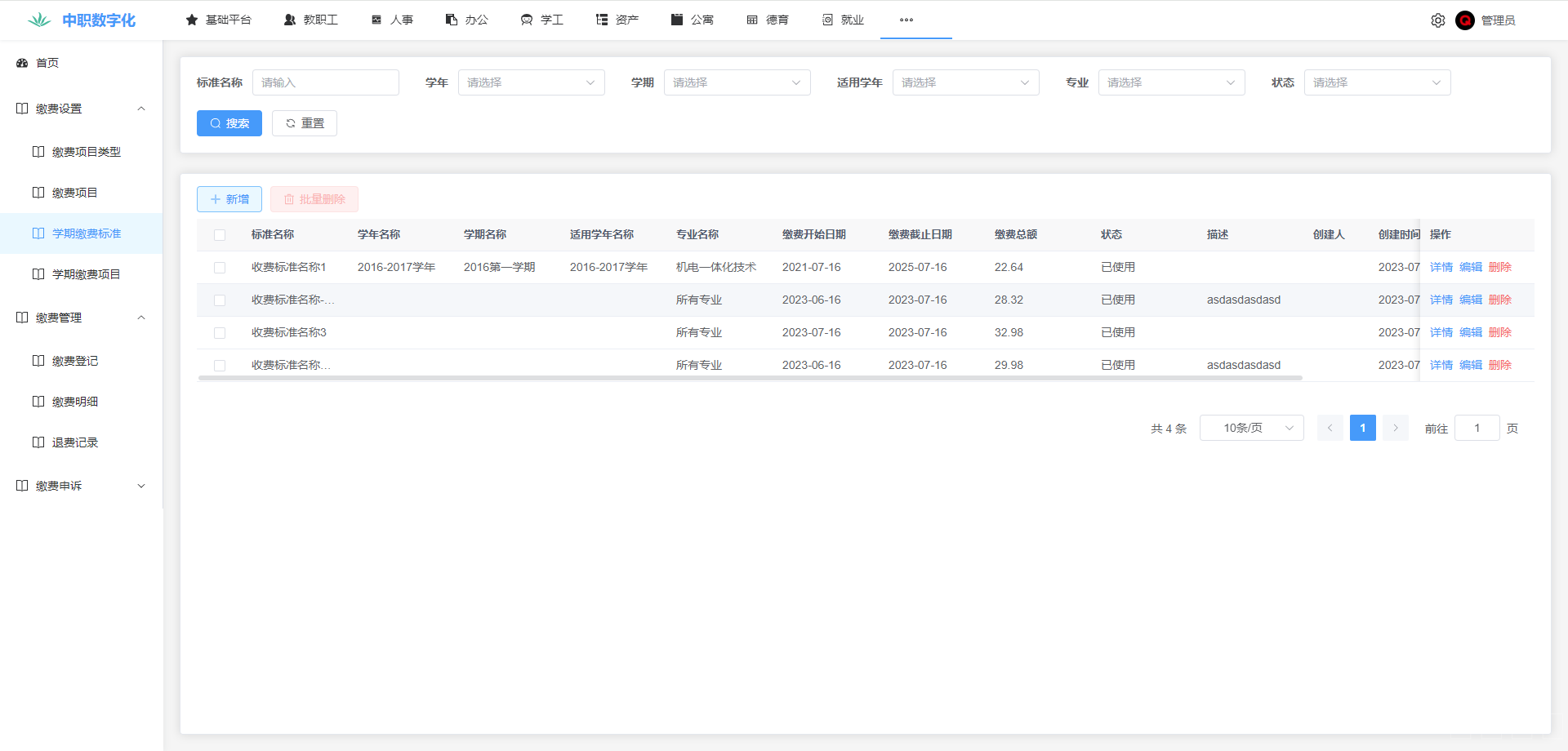
Task: Check the row for 收费标准名称1
Action: pos(220,268)
